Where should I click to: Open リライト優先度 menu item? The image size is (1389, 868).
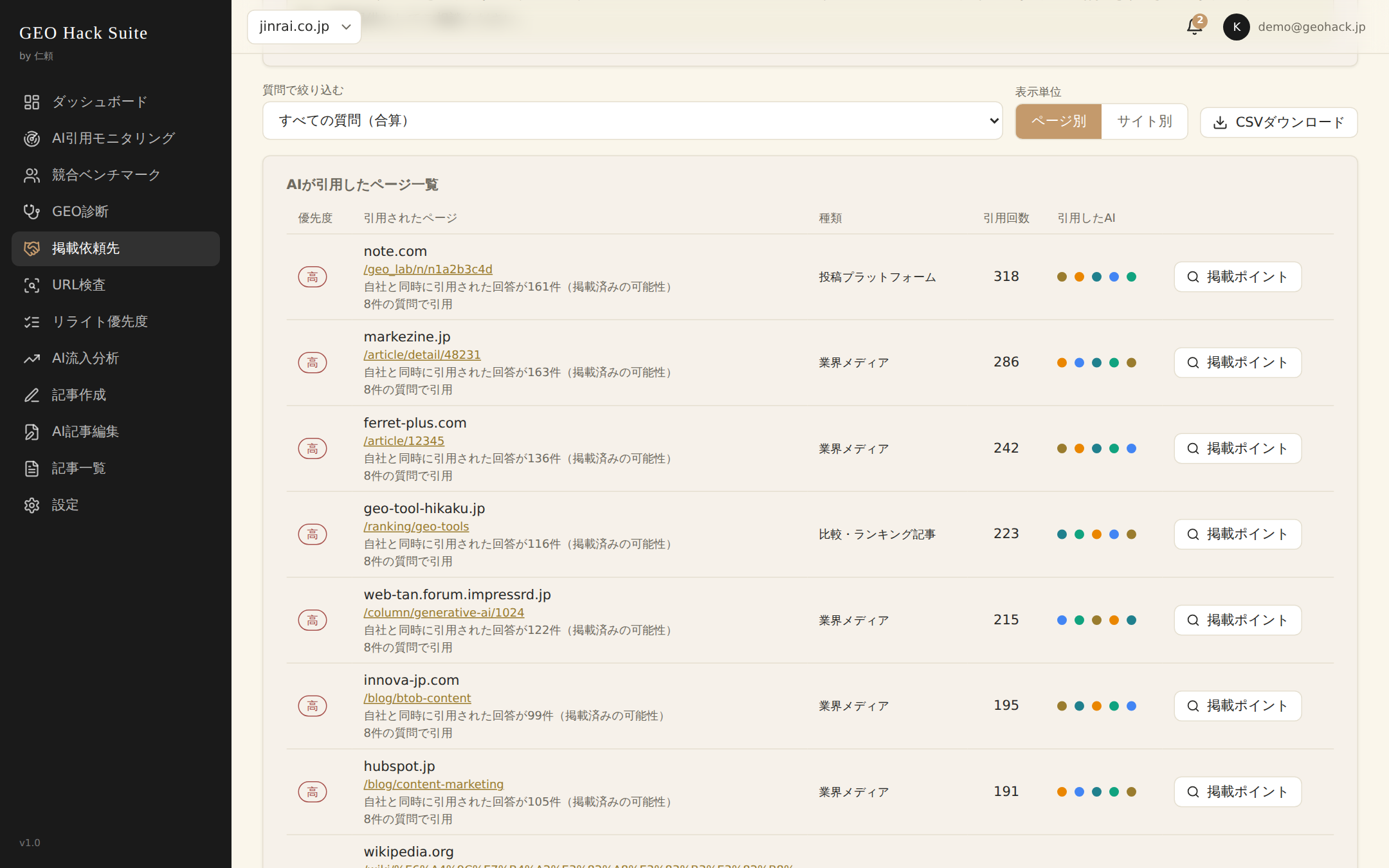[116, 321]
